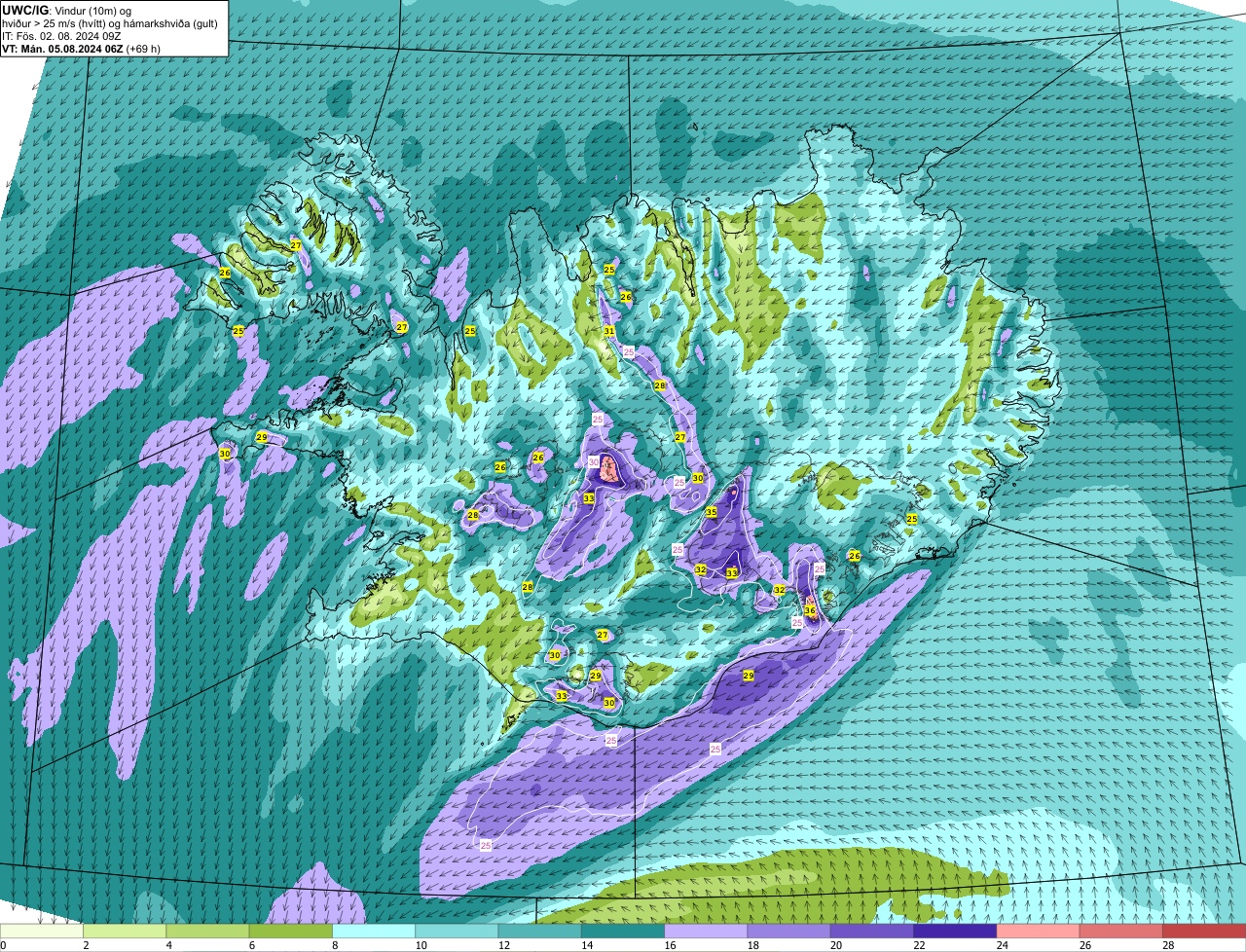Click the 14–16 dark teal scale swatch

[x=623, y=931]
